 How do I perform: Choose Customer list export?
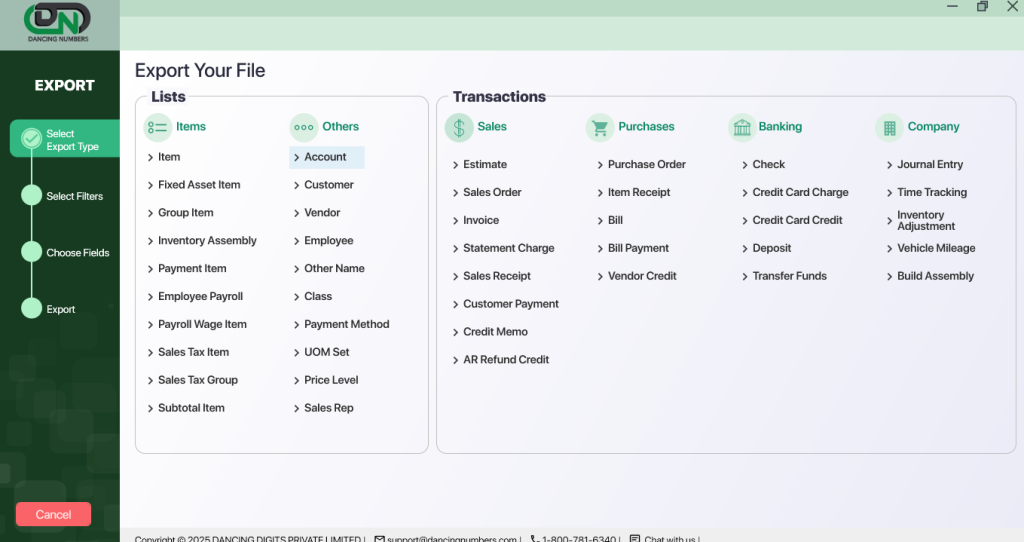(x=328, y=185)
